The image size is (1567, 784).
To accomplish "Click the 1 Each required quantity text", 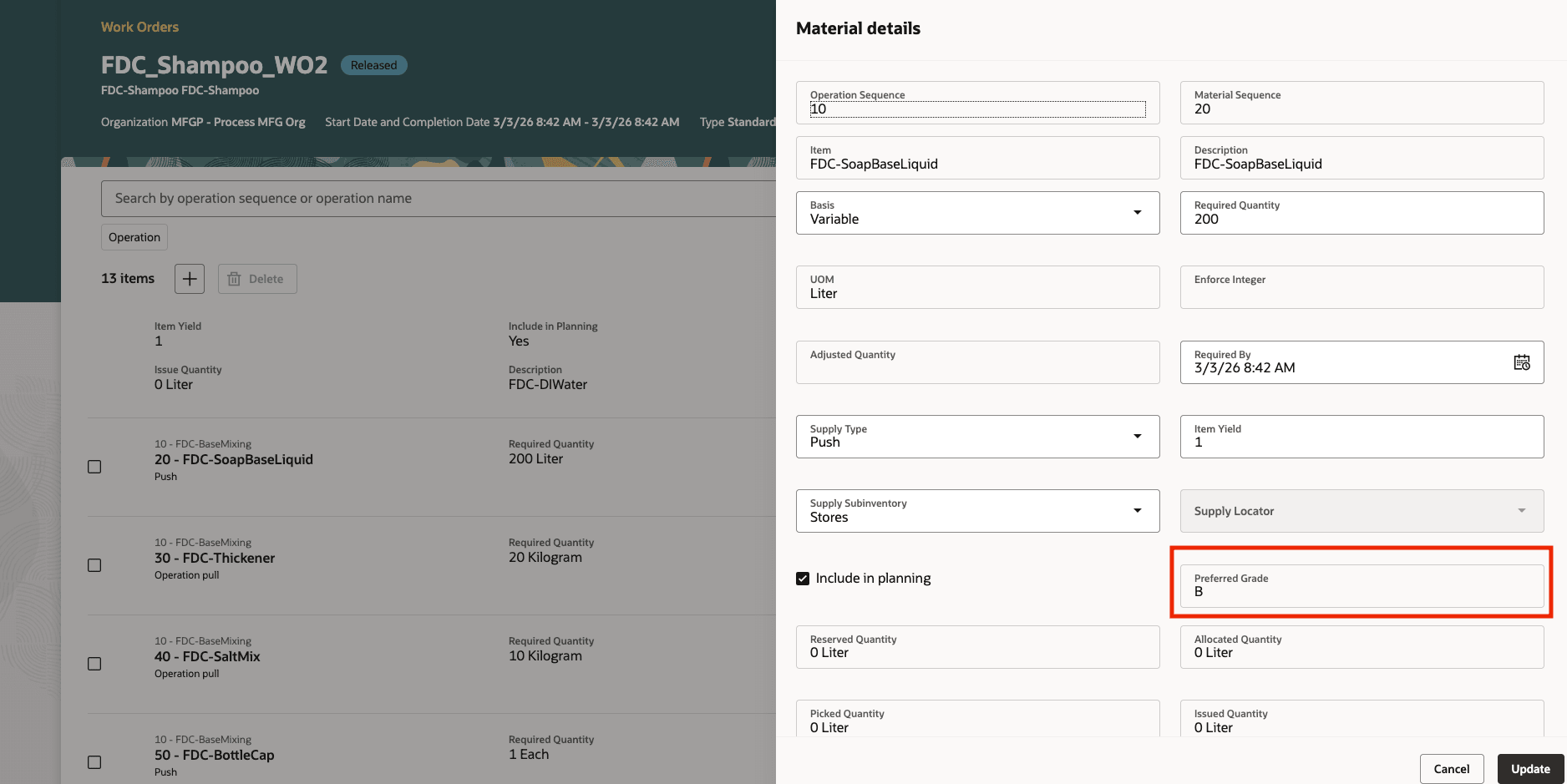I will coord(529,754).
